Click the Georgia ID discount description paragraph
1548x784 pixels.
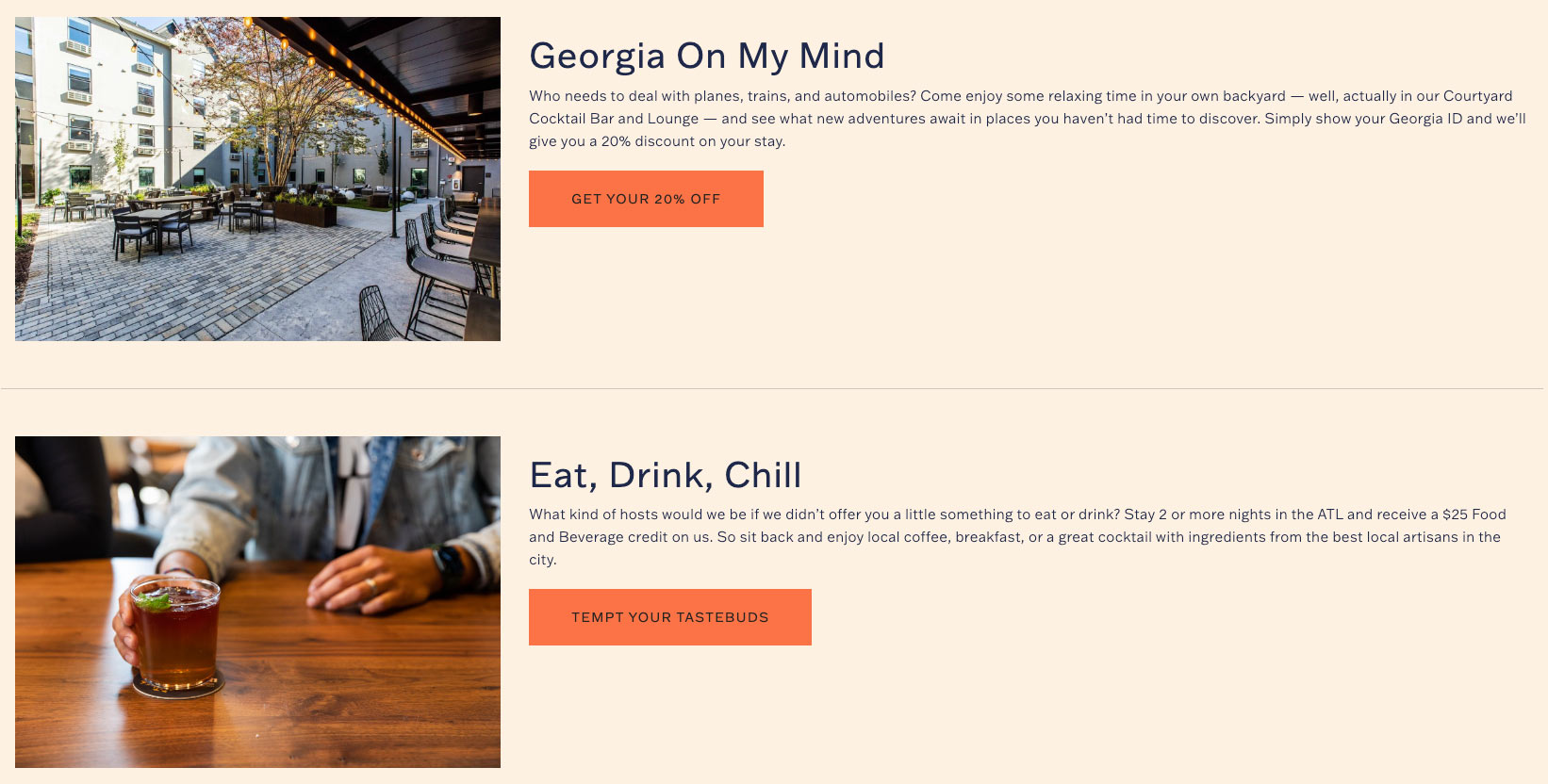click(x=1027, y=119)
